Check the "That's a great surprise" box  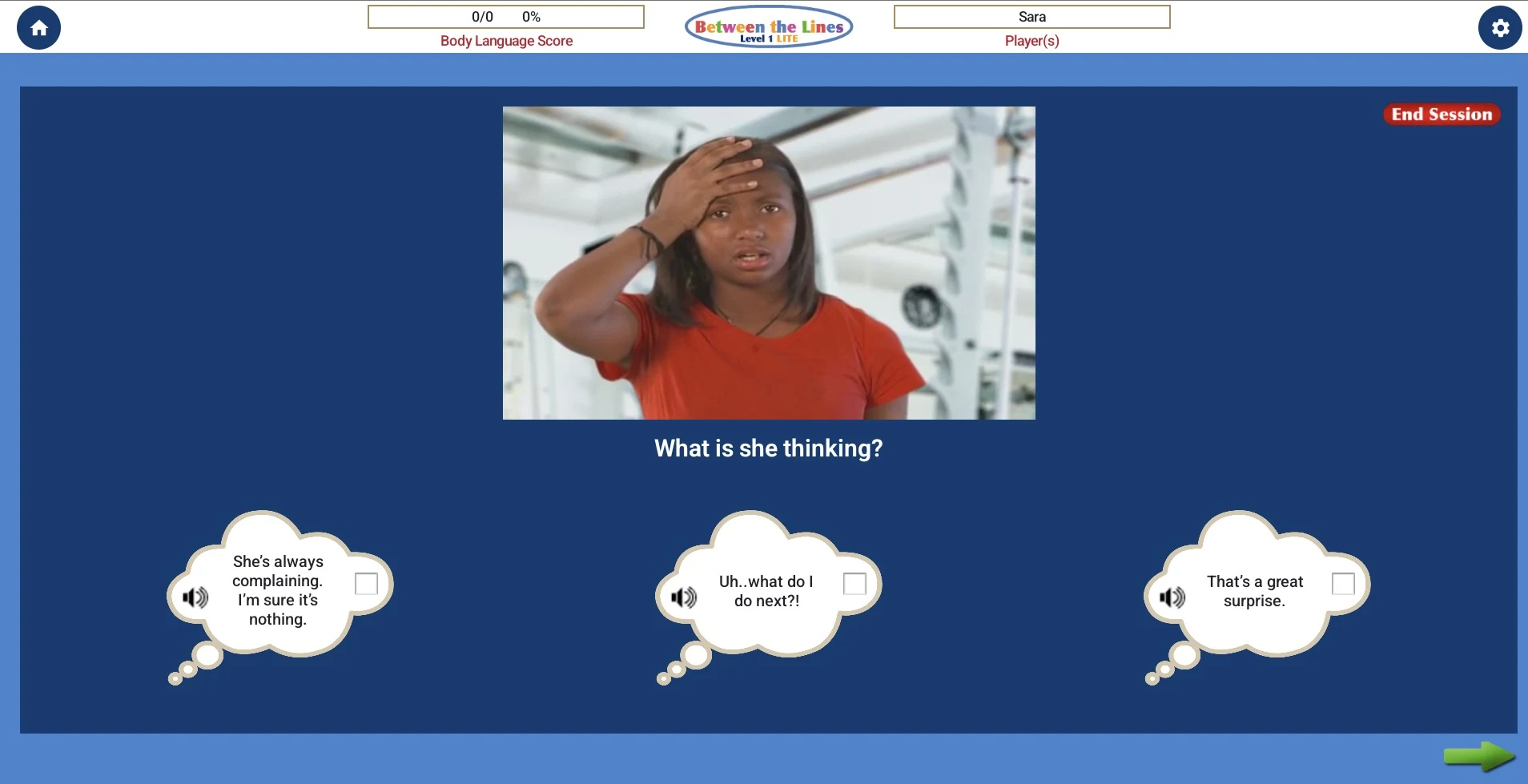coord(1343,584)
